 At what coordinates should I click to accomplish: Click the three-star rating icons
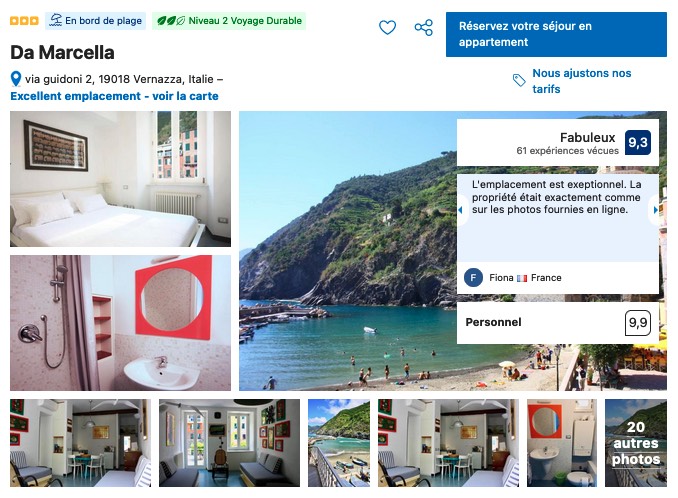tap(24, 21)
